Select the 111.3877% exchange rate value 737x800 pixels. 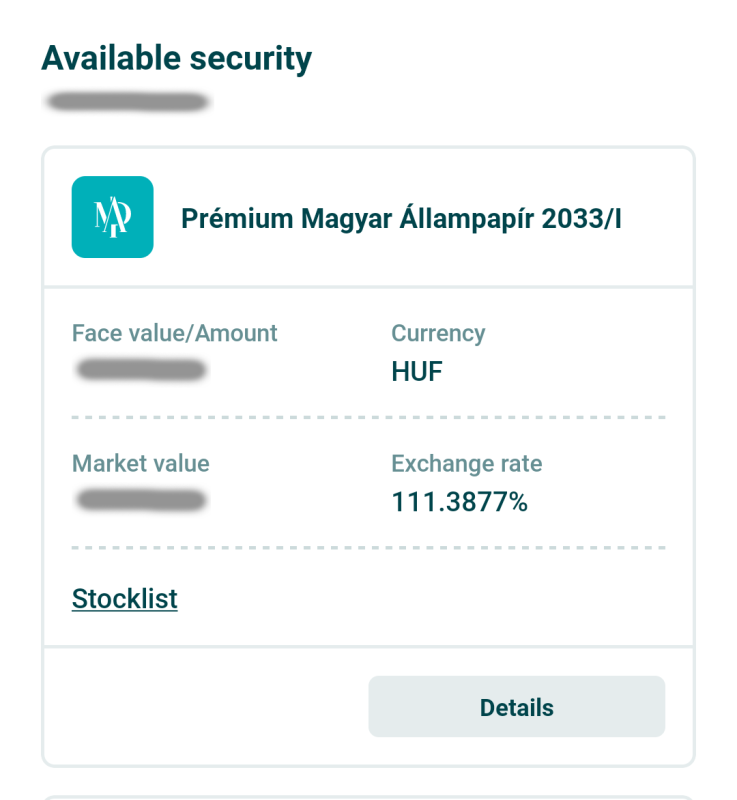point(459,502)
